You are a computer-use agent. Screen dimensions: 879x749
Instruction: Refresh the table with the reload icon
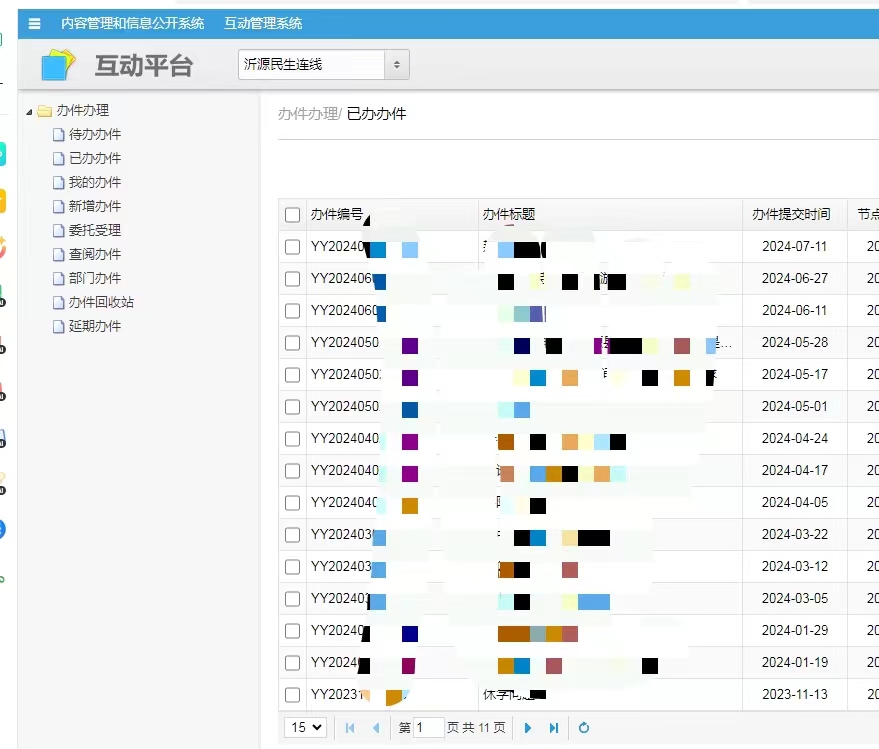[584, 728]
